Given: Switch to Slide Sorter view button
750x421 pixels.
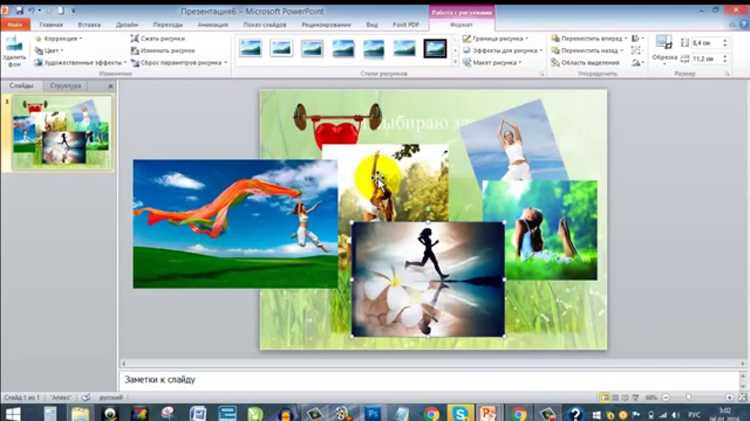Looking at the screenshot, I should coord(615,397).
